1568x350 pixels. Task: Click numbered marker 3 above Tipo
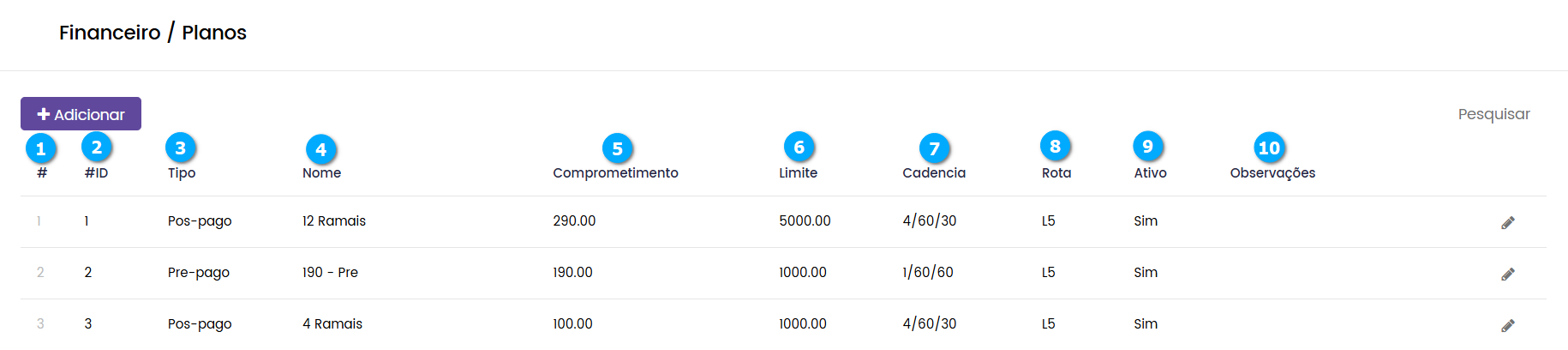[x=181, y=148]
